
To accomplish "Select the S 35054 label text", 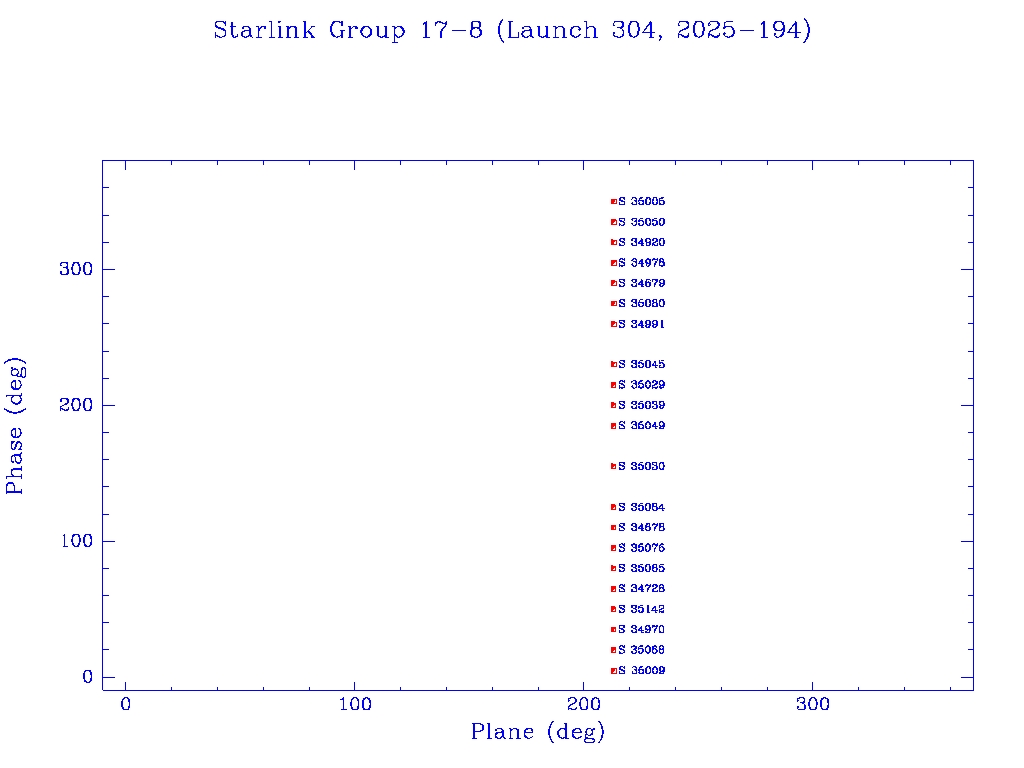I will (x=642, y=507).
